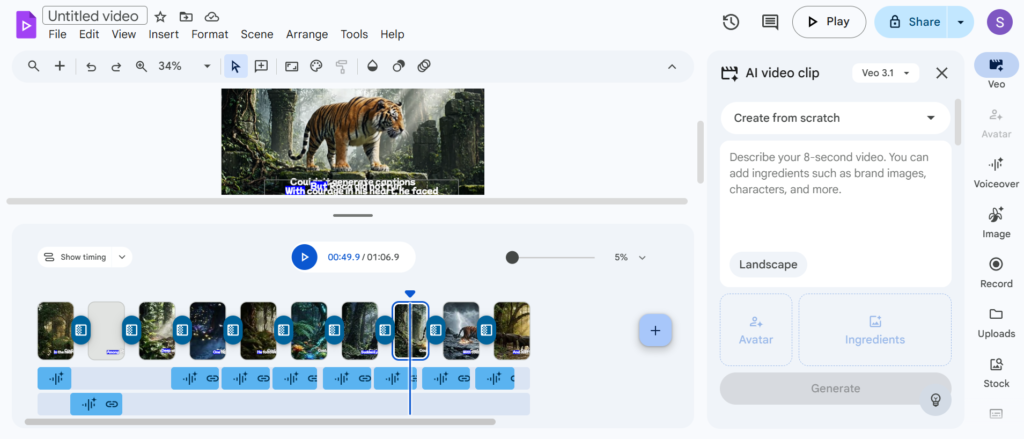Click the video description prompt field
The width and height of the screenshot is (1024, 439).
click(835, 196)
